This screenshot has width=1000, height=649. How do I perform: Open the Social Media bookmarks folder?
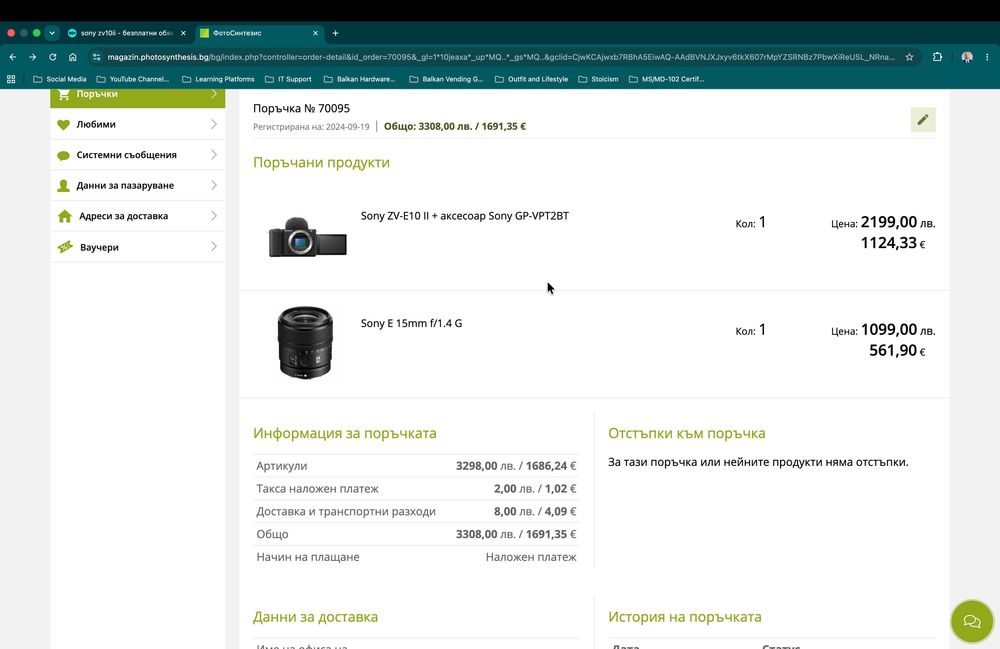pyautogui.click(x=59, y=79)
